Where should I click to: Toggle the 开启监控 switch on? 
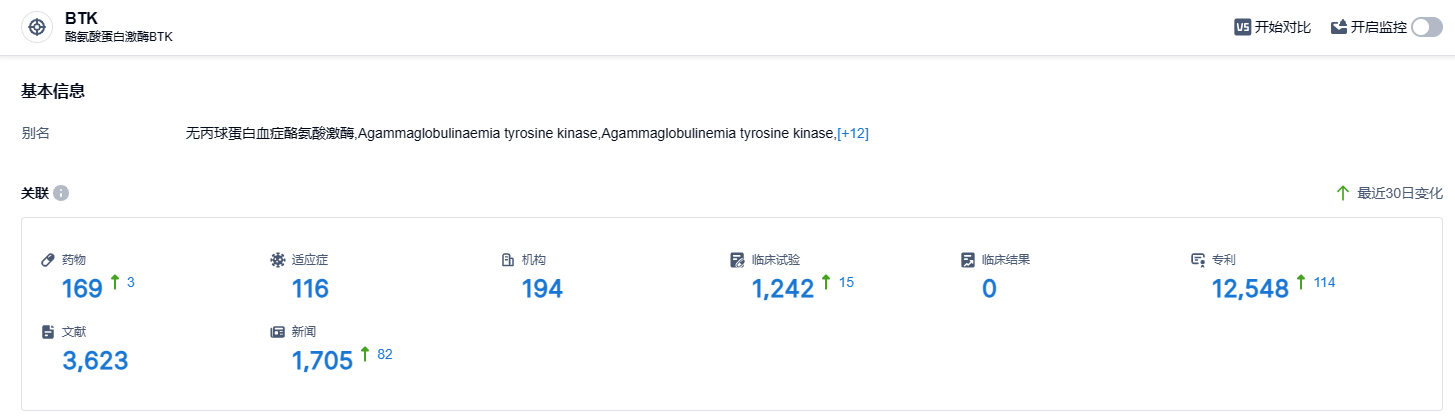pos(1426,27)
